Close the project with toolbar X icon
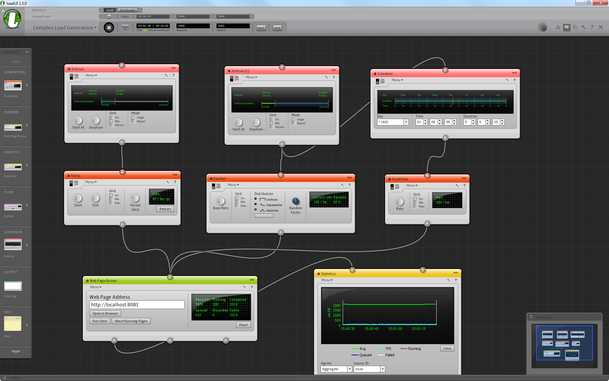The height and width of the screenshot is (381, 609). 600,27
